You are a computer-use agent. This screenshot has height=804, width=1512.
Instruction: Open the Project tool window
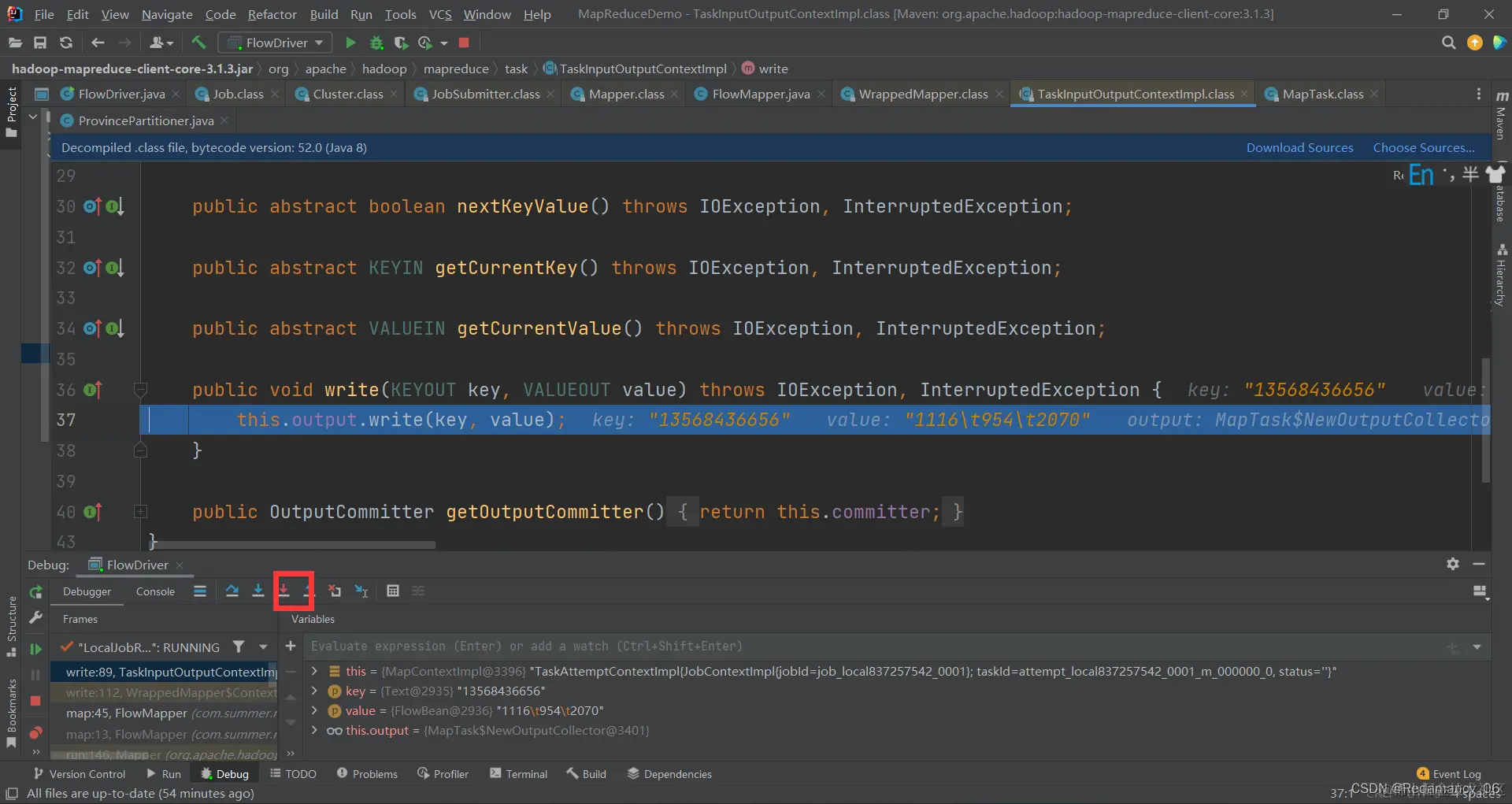coord(11,111)
